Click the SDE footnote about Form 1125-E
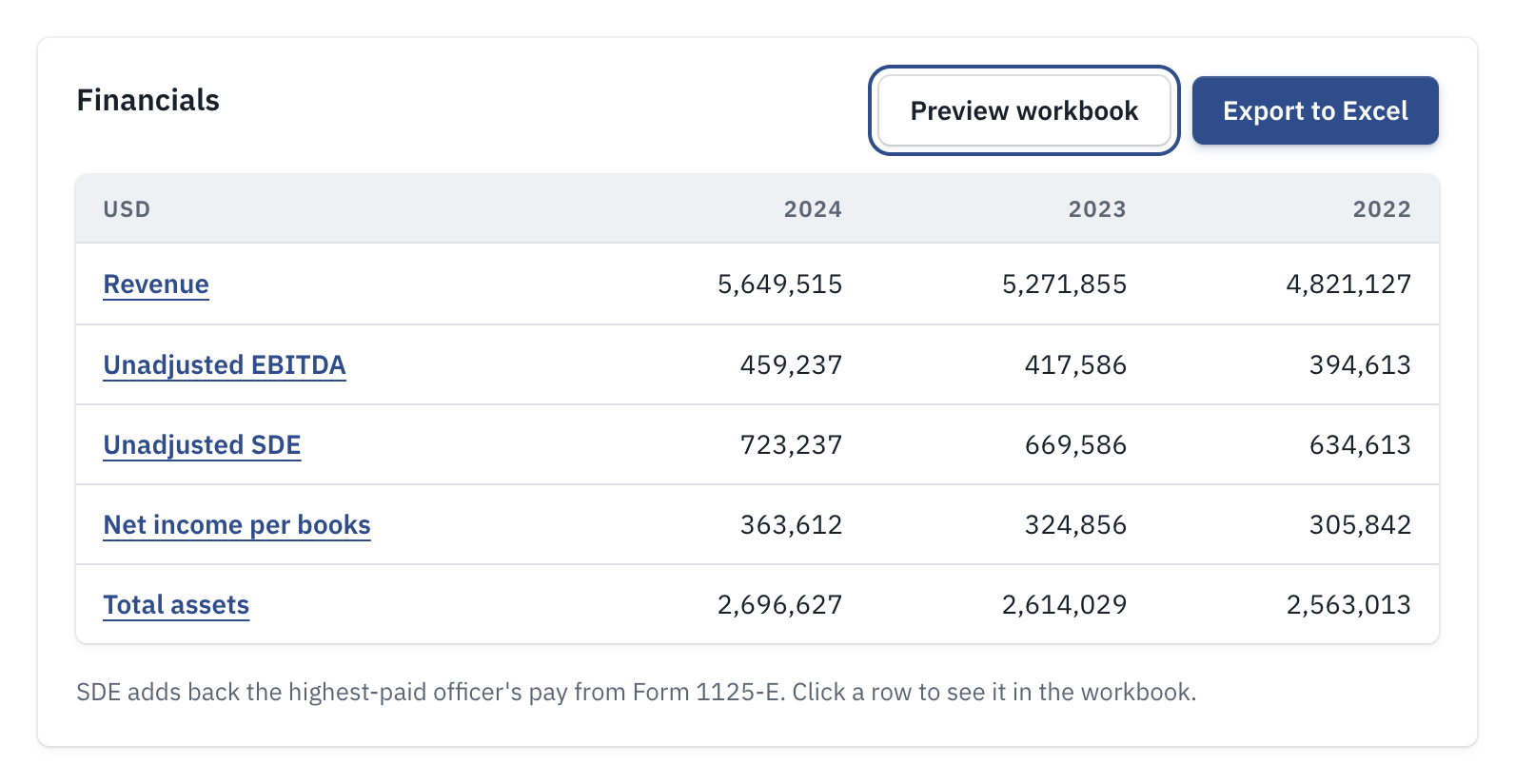The image size is (1515, 784). (x=637, y=692)
